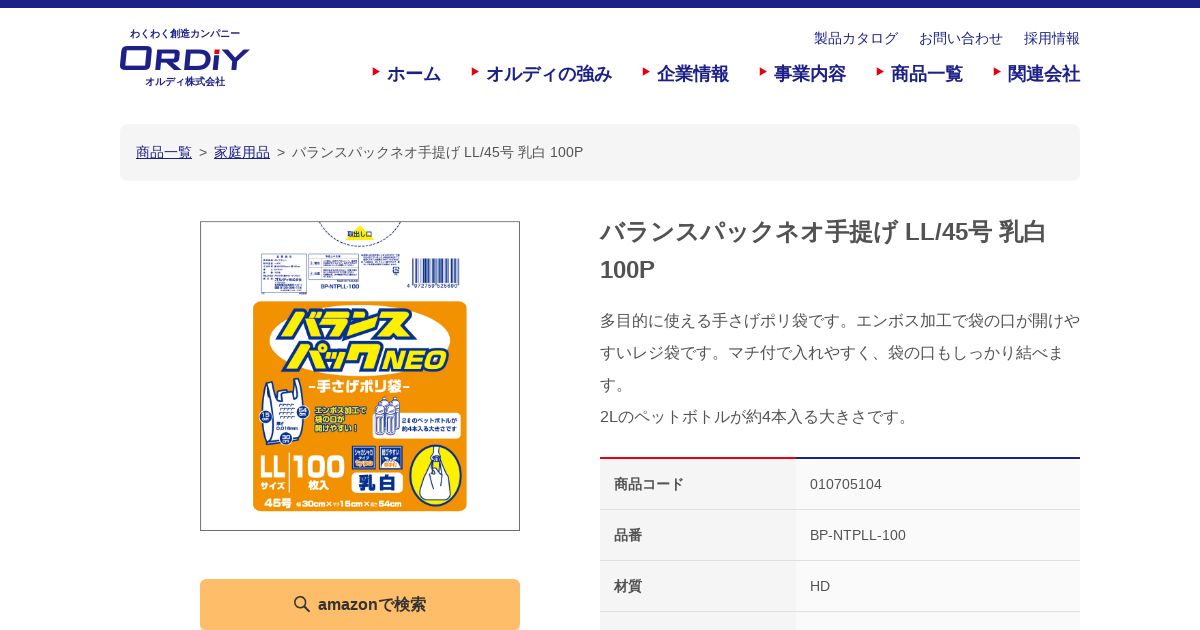
Task: Select the product code value 010705104
Action: pyautogui.click(x=846, y=484)
